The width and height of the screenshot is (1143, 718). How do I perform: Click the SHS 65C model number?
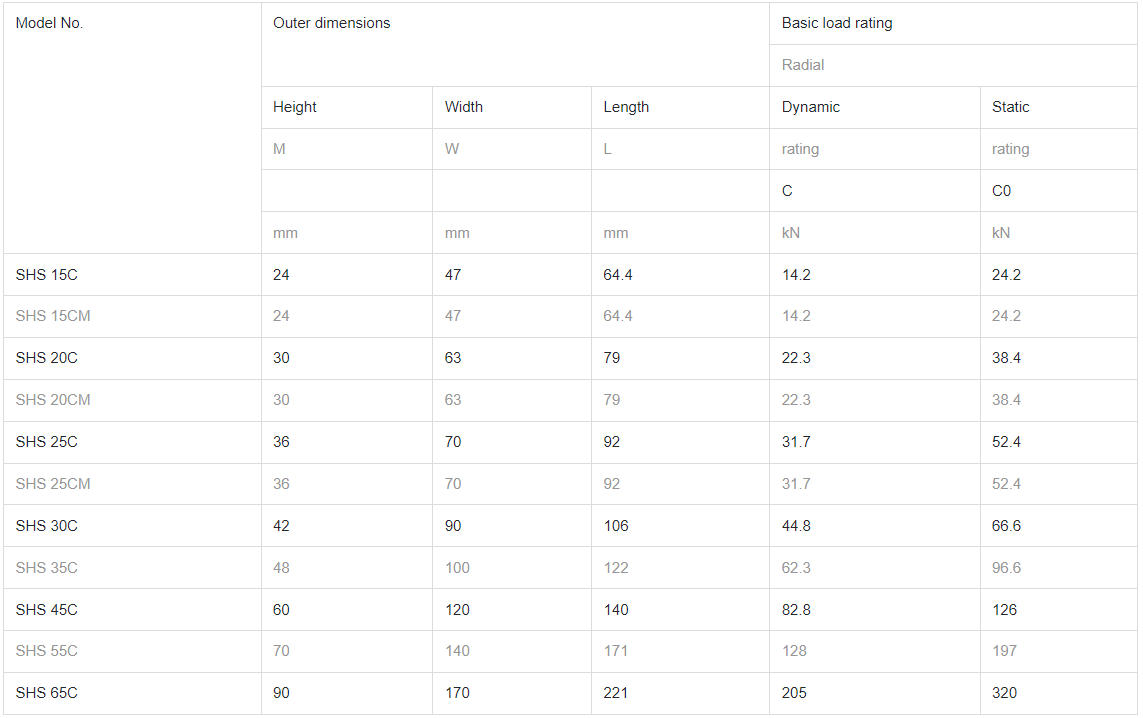pyautogui.click(x=47, y=693)
